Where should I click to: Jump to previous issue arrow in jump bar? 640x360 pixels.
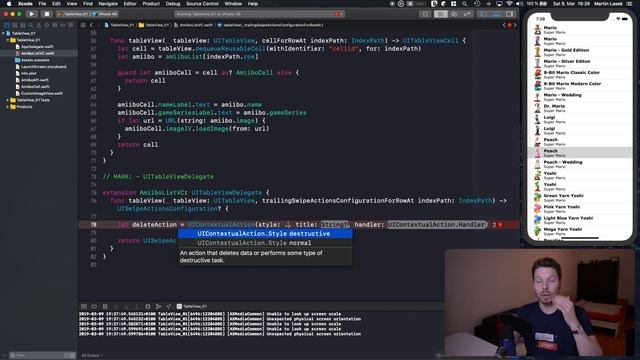click(504, 25)
